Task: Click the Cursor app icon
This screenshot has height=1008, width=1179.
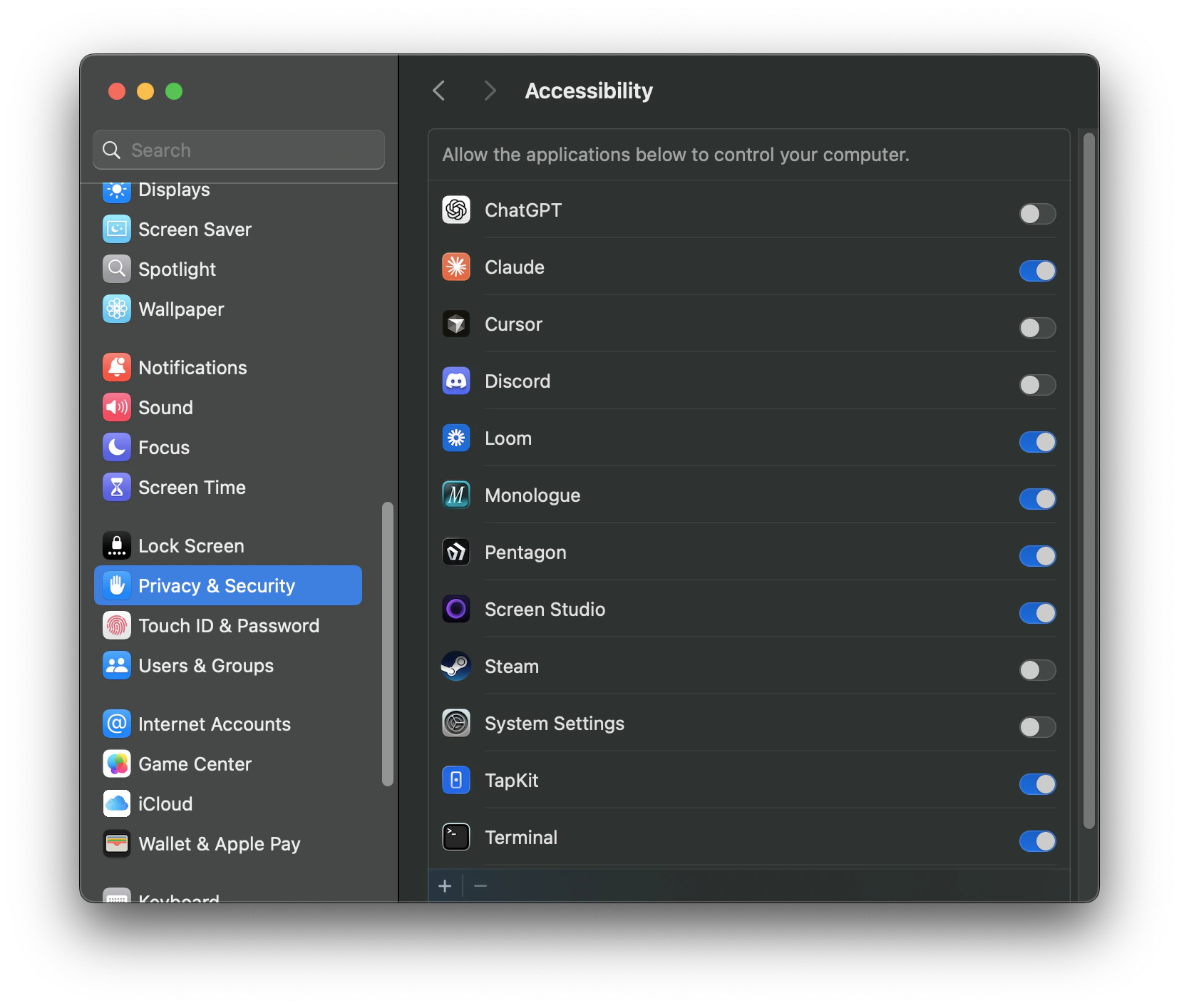Action: (456, 324)
